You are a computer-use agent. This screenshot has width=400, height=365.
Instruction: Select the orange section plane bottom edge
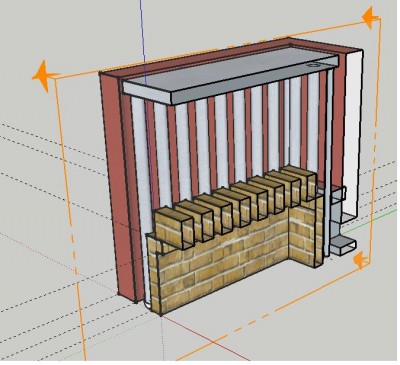point(273,310)
